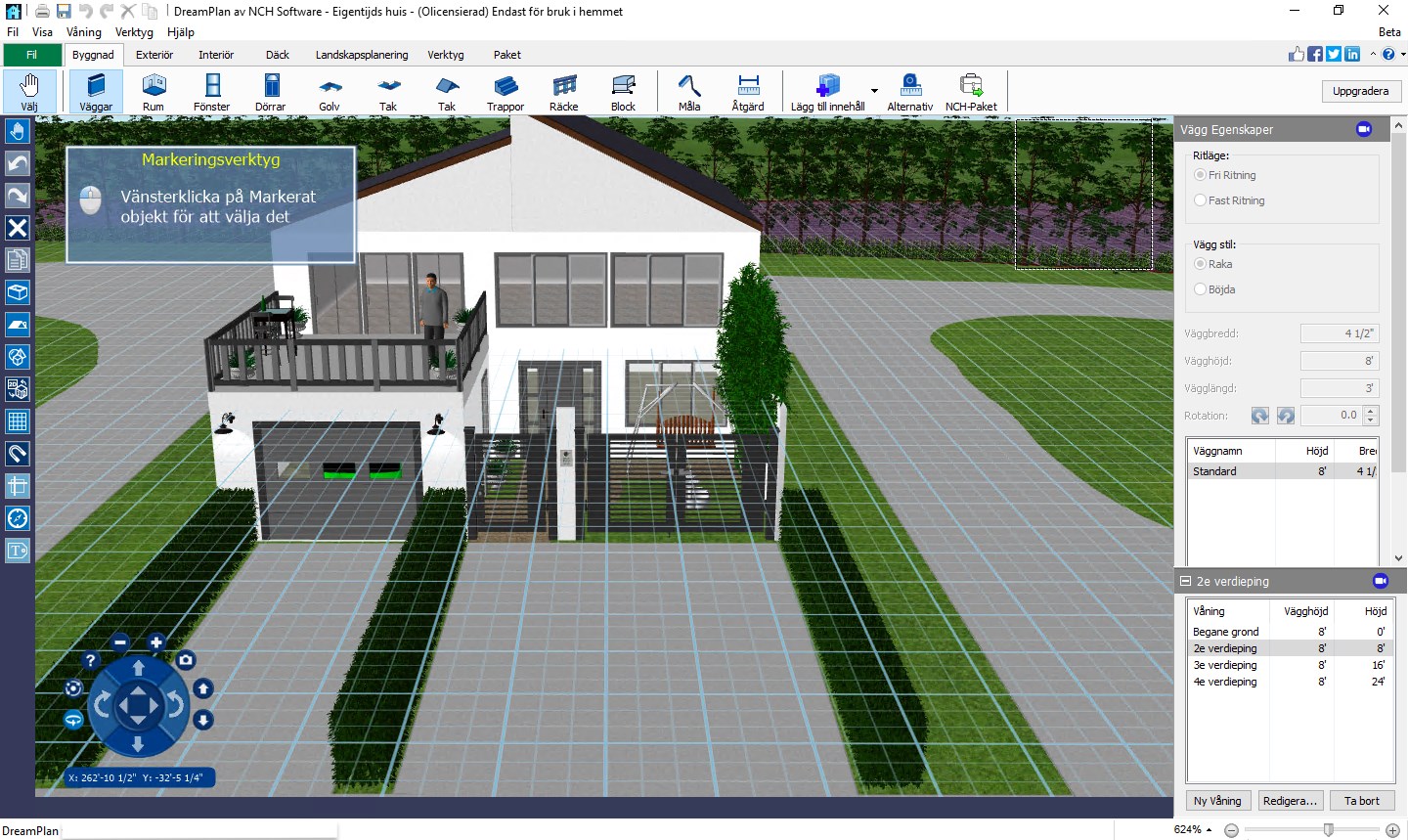
Task: Activate the Måla paint tool
Action: (x=688, y=91)
